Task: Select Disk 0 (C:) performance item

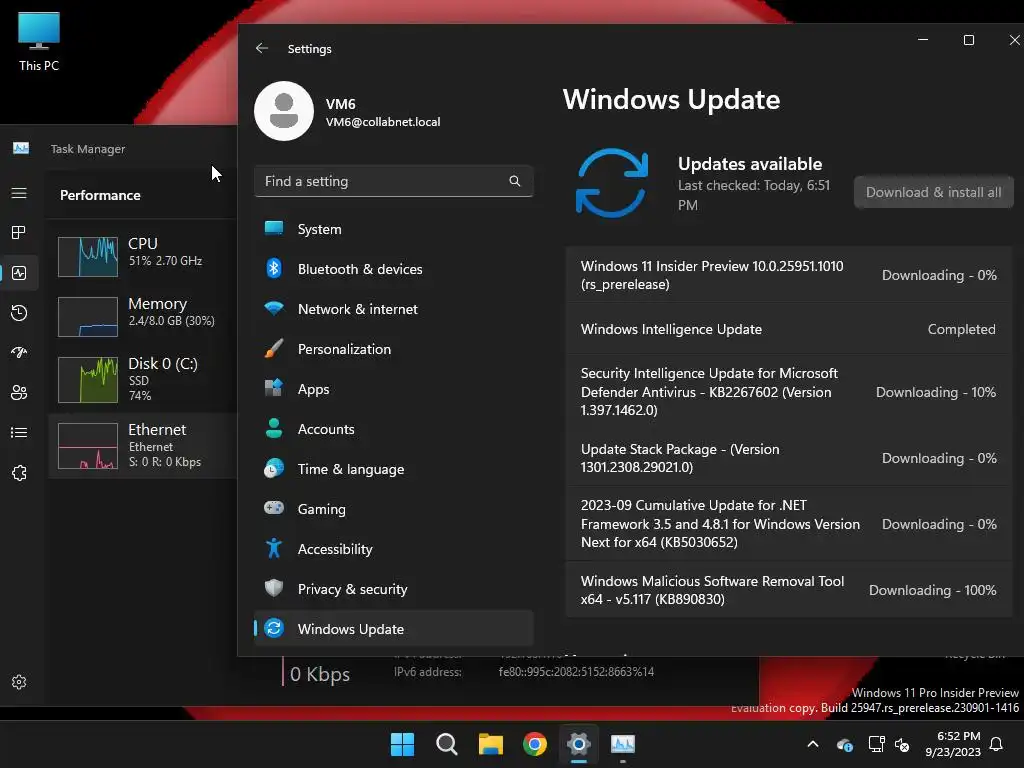Action: 142,379
